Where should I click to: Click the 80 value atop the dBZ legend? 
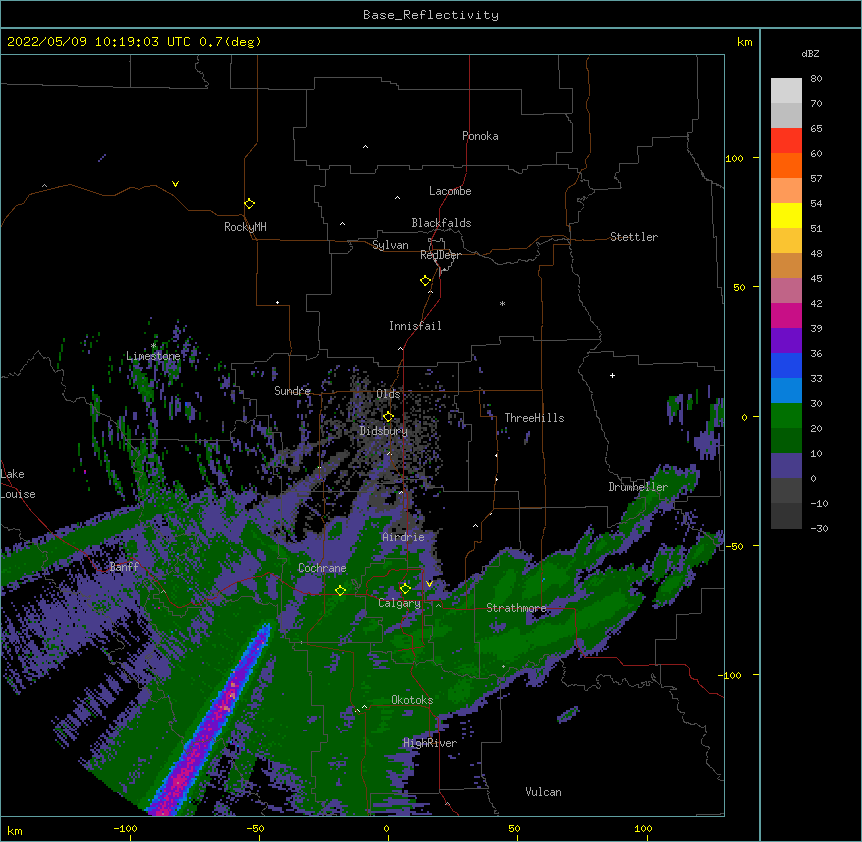(x=816, y=79)
